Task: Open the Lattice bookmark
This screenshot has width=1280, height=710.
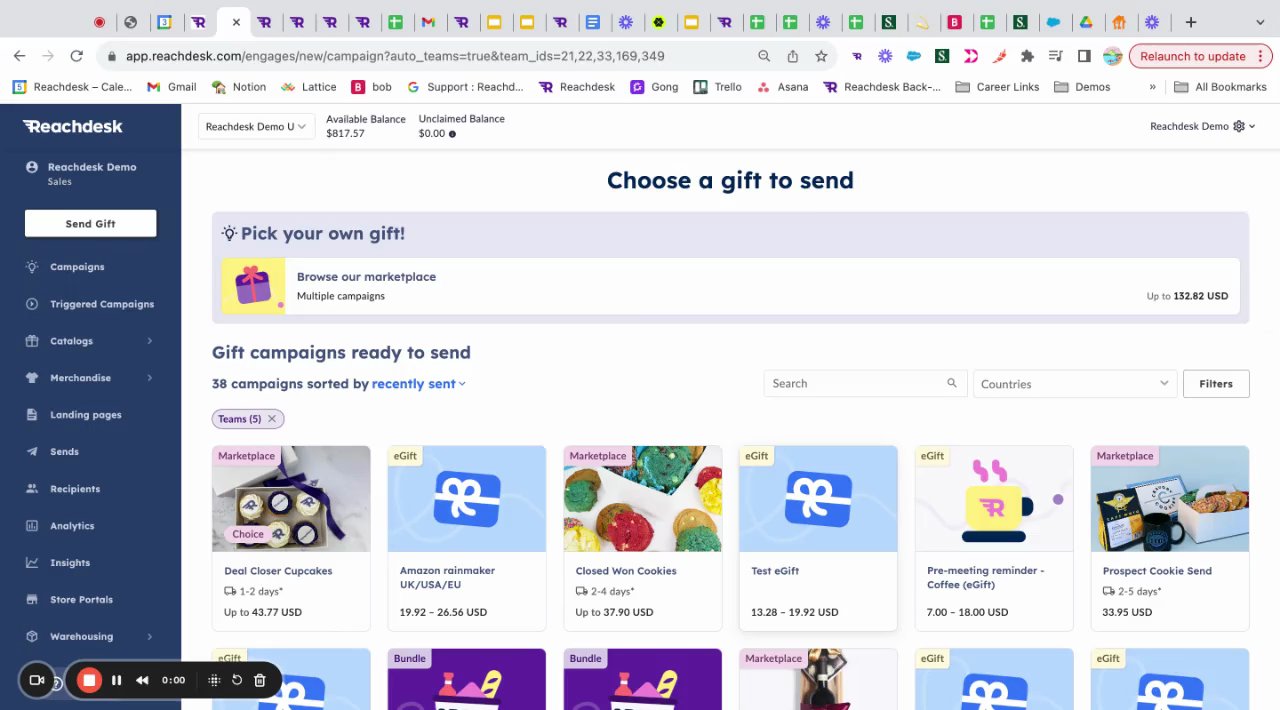Action: tap(309, 87)
